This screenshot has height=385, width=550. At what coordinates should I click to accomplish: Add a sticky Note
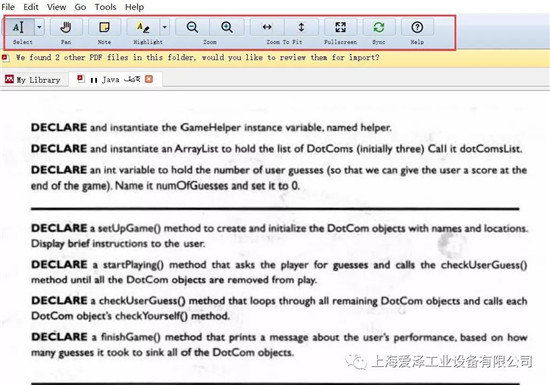[x=104, y=27]
